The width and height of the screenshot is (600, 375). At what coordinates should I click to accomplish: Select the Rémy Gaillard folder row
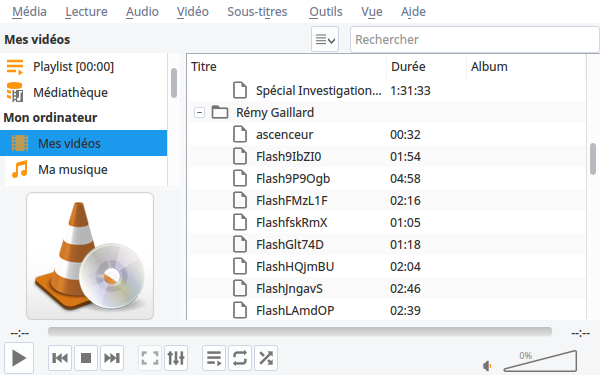386,112
